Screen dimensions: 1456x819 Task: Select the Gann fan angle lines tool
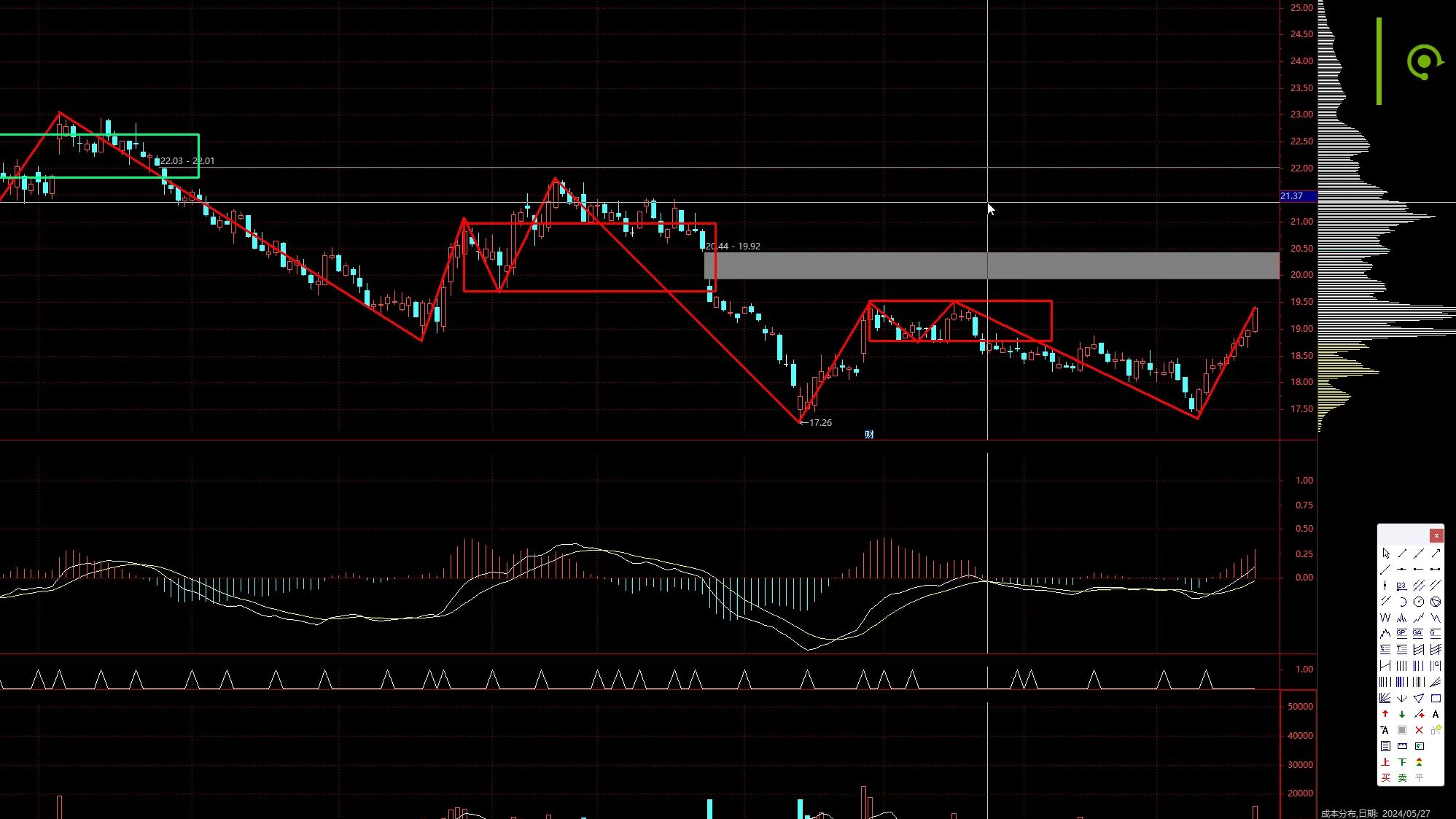point(1385,698)
